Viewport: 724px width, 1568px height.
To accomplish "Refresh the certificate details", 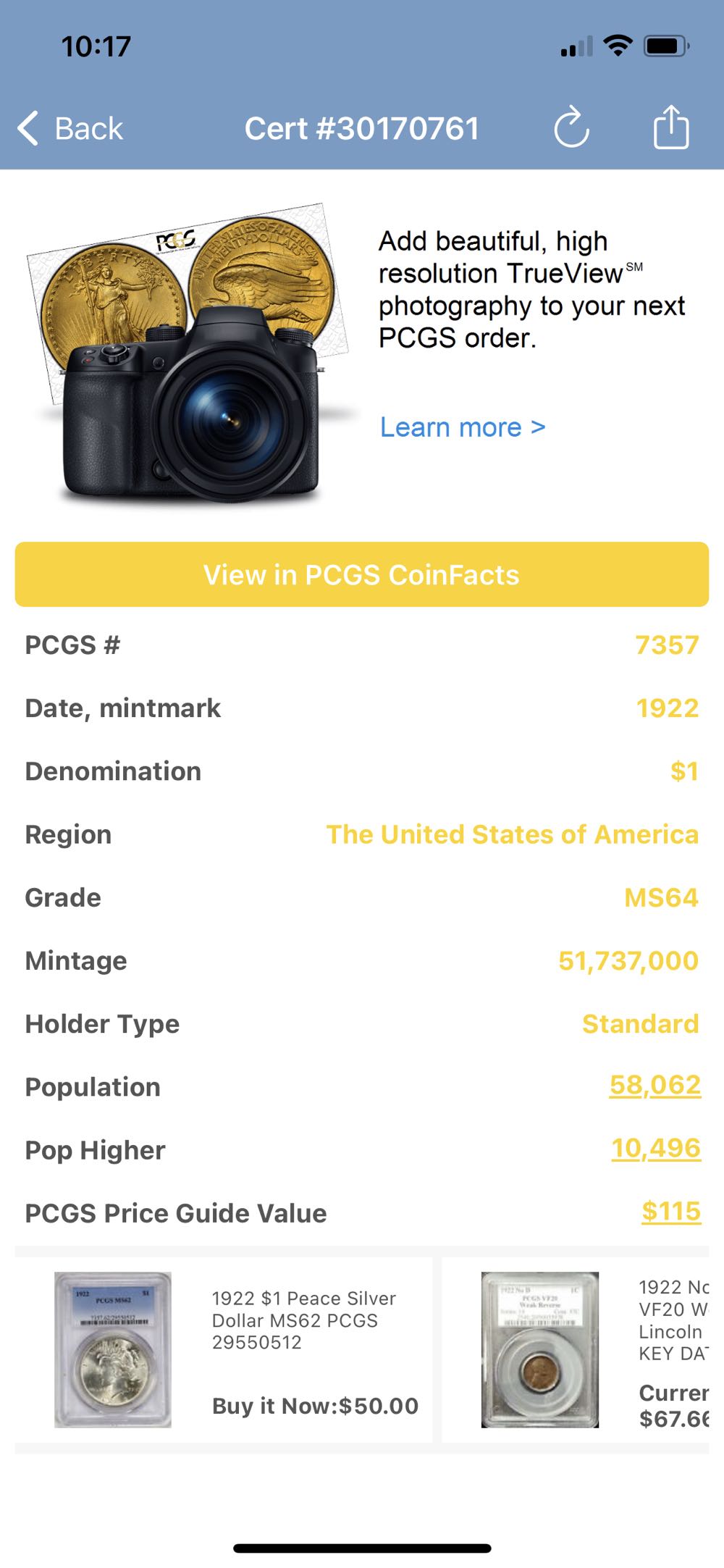I will click(x=571, y=128).
